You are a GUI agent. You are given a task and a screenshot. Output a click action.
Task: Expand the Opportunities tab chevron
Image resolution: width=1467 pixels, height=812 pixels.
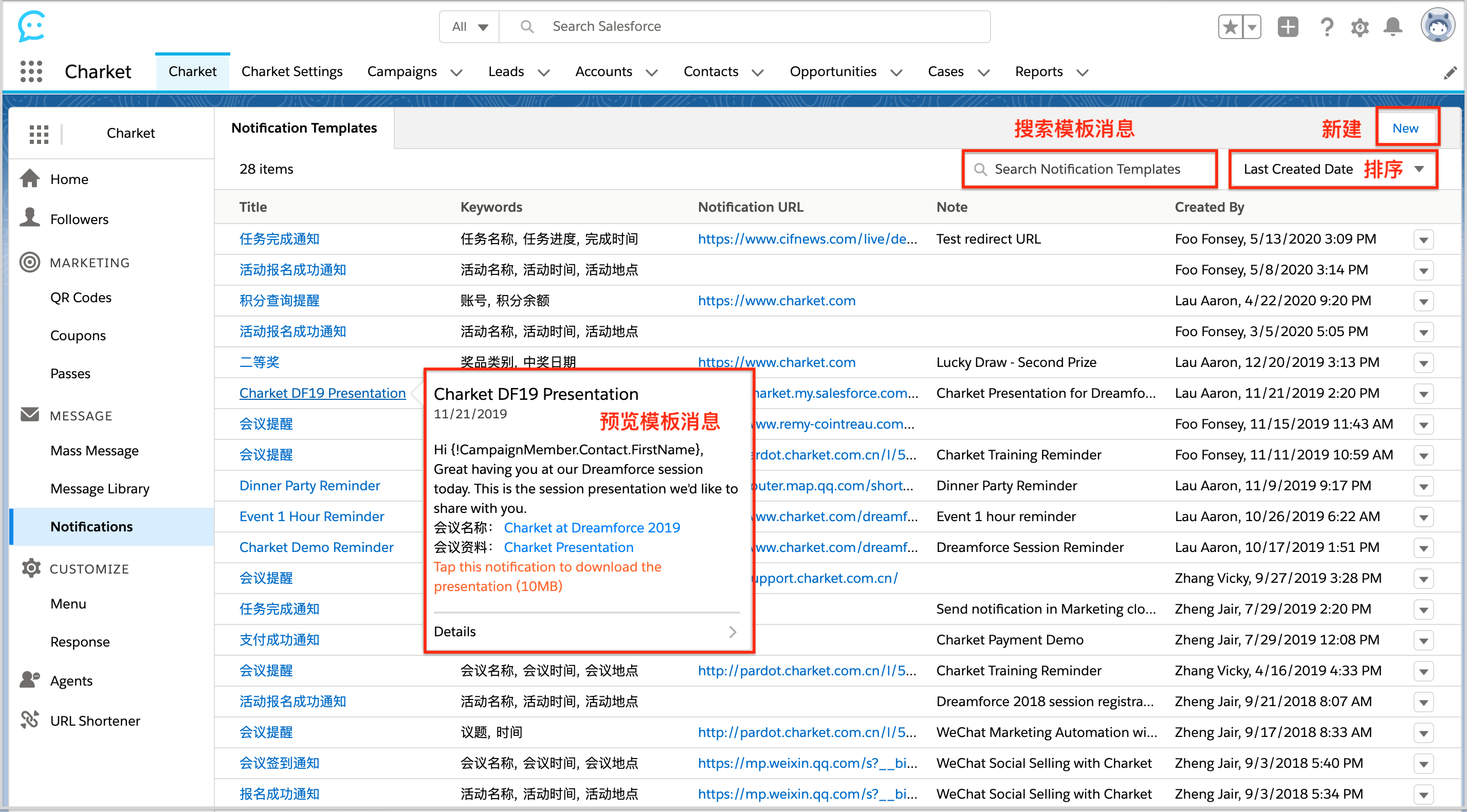tap(896, 73)
